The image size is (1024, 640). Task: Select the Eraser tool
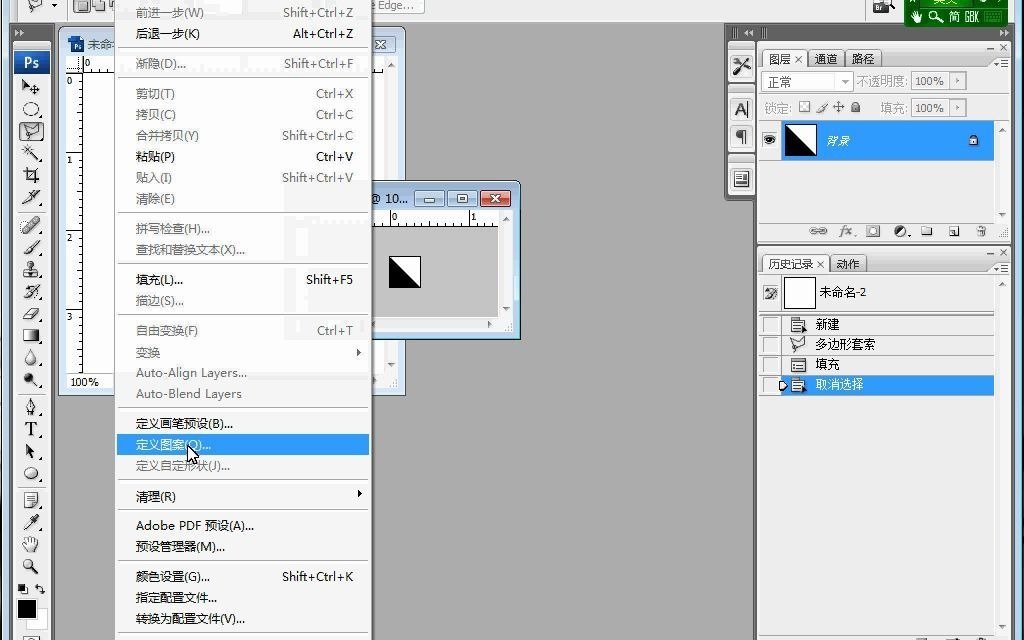pos(31,314)
